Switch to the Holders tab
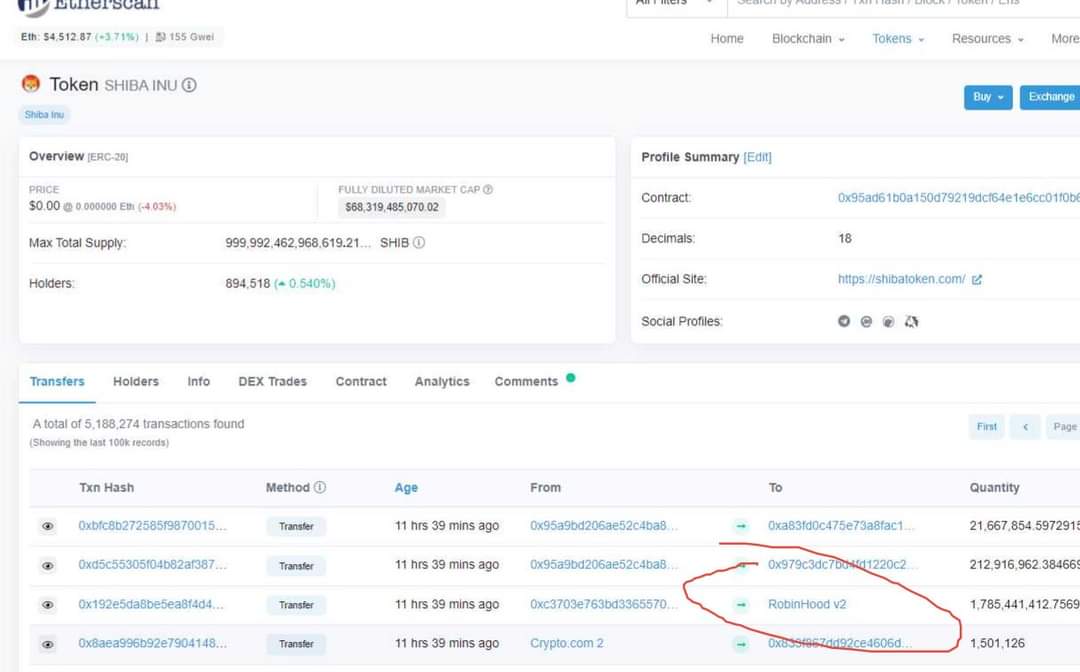The width and height of the screenshot is (1080, 672). pos(135,381)
